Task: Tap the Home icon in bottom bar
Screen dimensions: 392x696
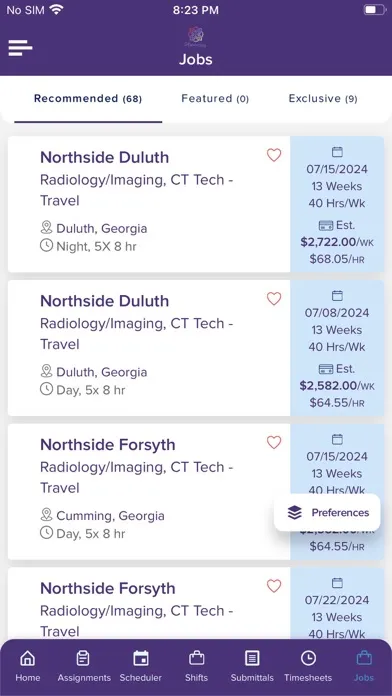Action: (28, 658)
